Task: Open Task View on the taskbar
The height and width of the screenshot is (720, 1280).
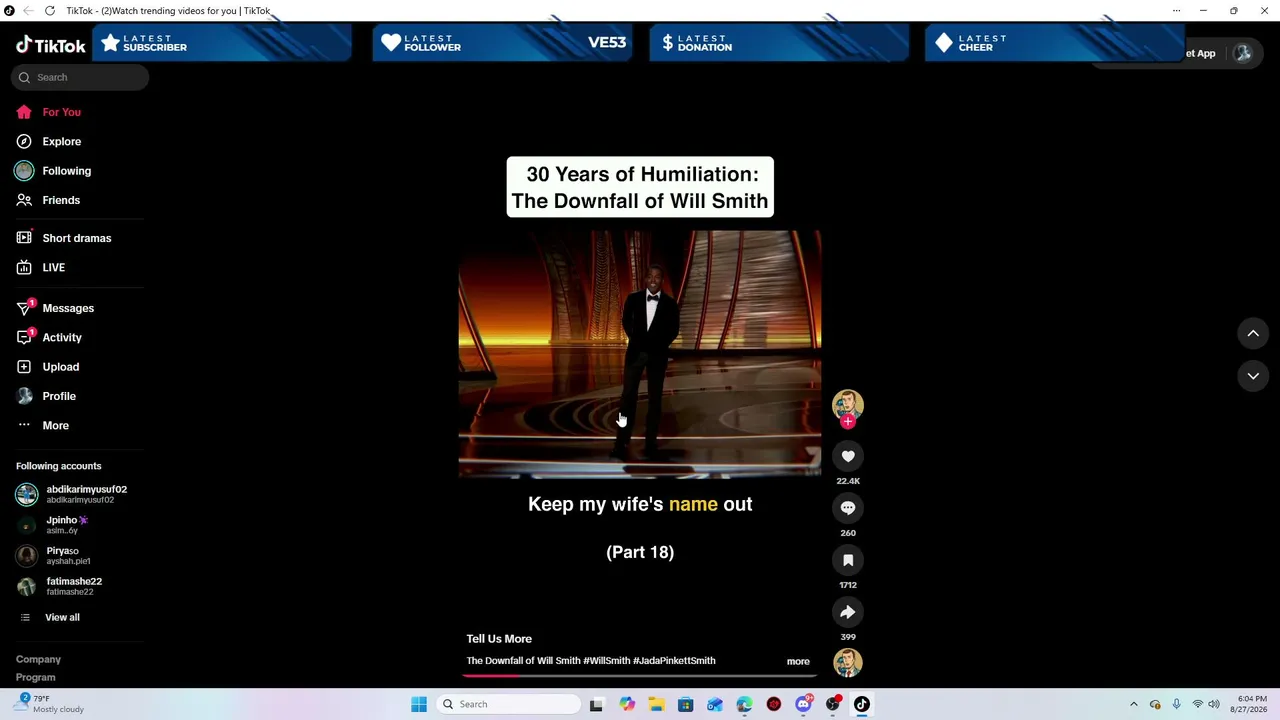Action: (x=596, y=704)
